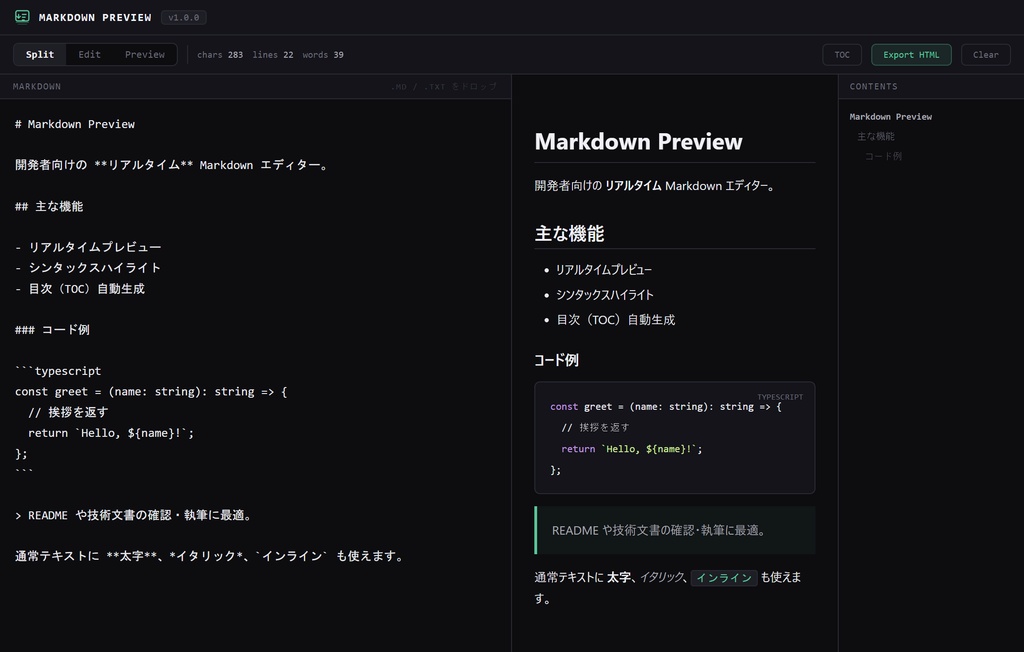Viewport: 1024px width, 652px height.
Task: Click the Clear button
Action: pos(985,55)
